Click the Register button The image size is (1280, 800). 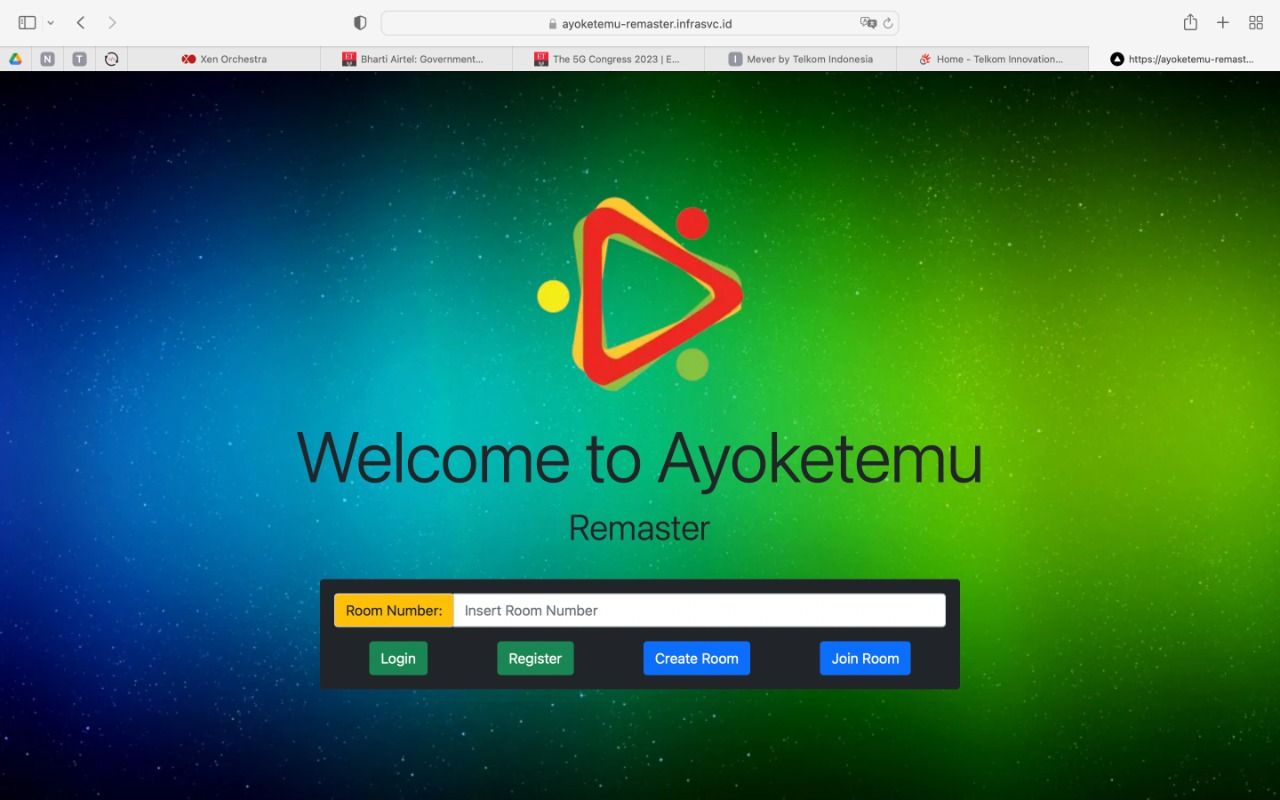pos(535,658)
